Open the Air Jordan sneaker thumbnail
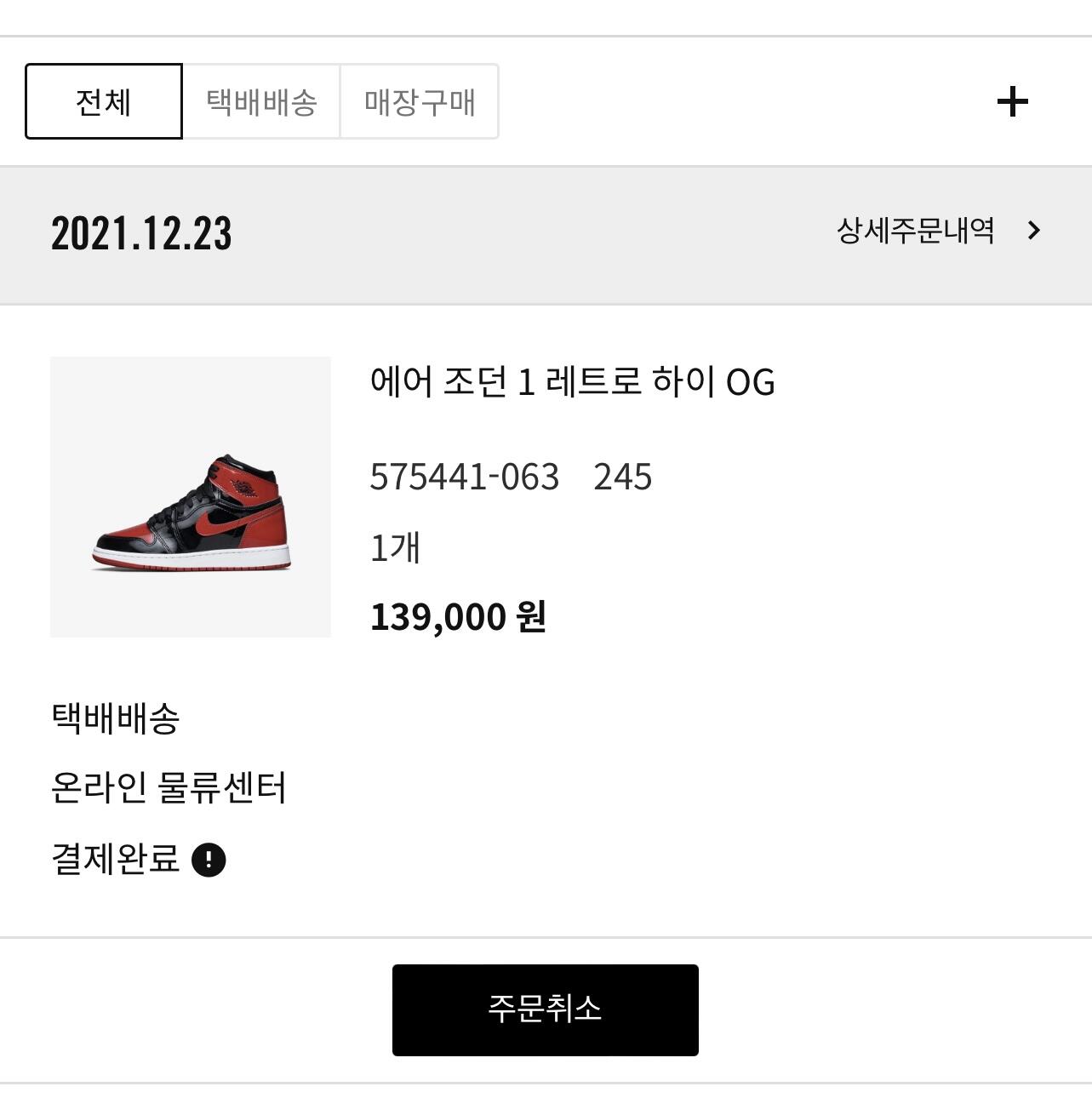The image size is (1092, 1115). (x=191, y=497)
